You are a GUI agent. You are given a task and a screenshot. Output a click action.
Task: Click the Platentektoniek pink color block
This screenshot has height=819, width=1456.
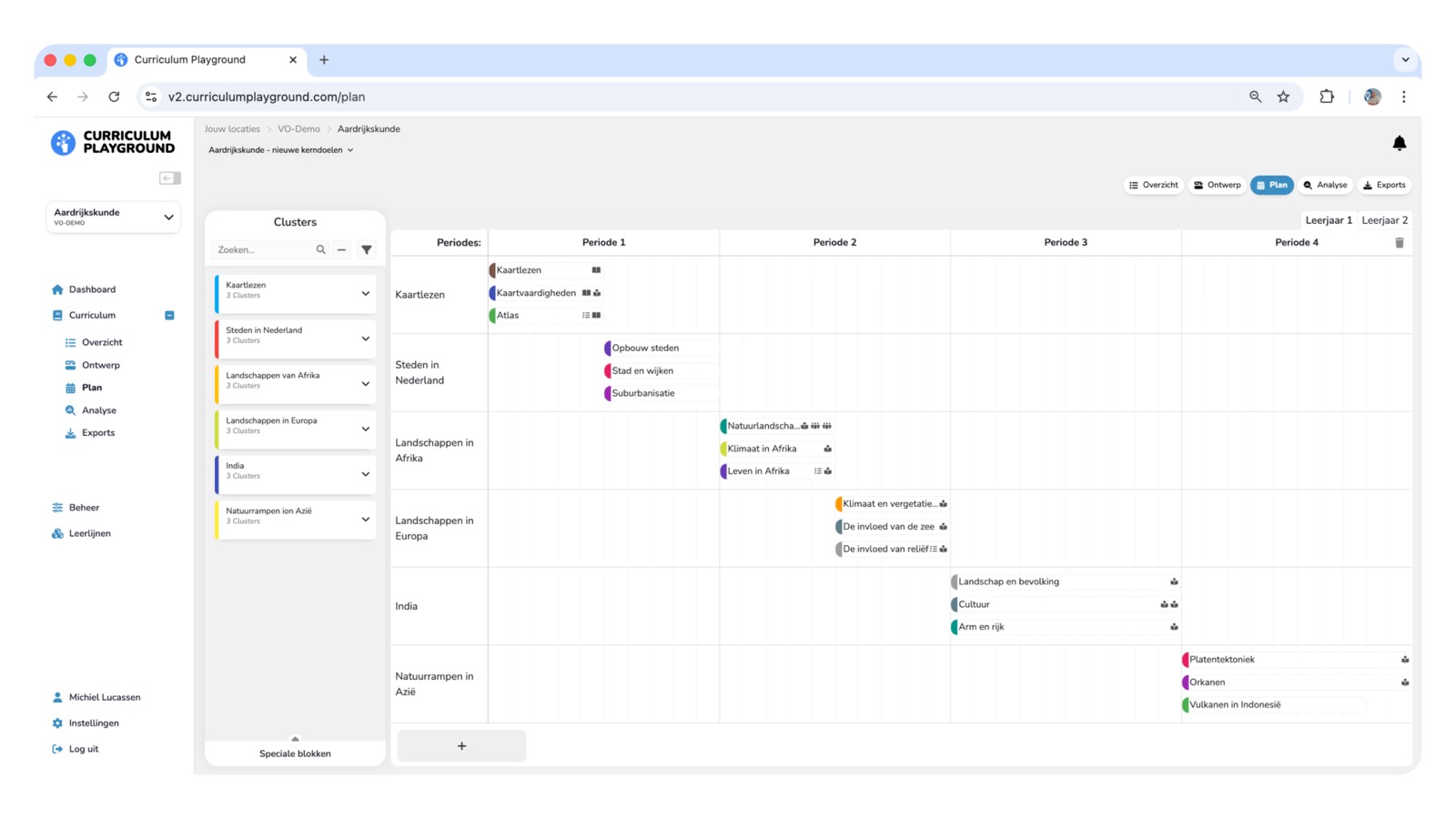(1186, 660)
